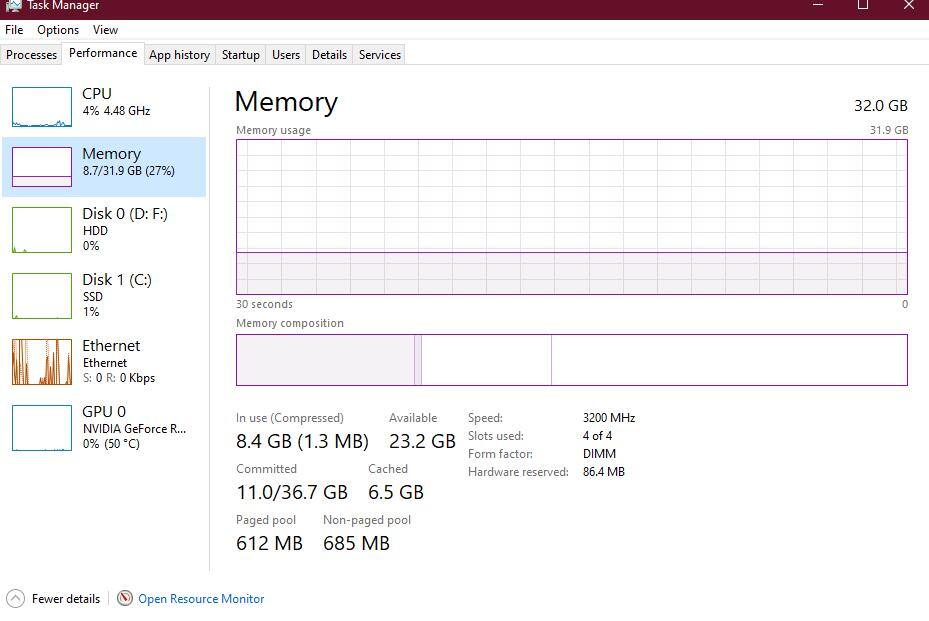
Task: Click the CPU mini graph thumbnail
Action: (x=42, y=107)
